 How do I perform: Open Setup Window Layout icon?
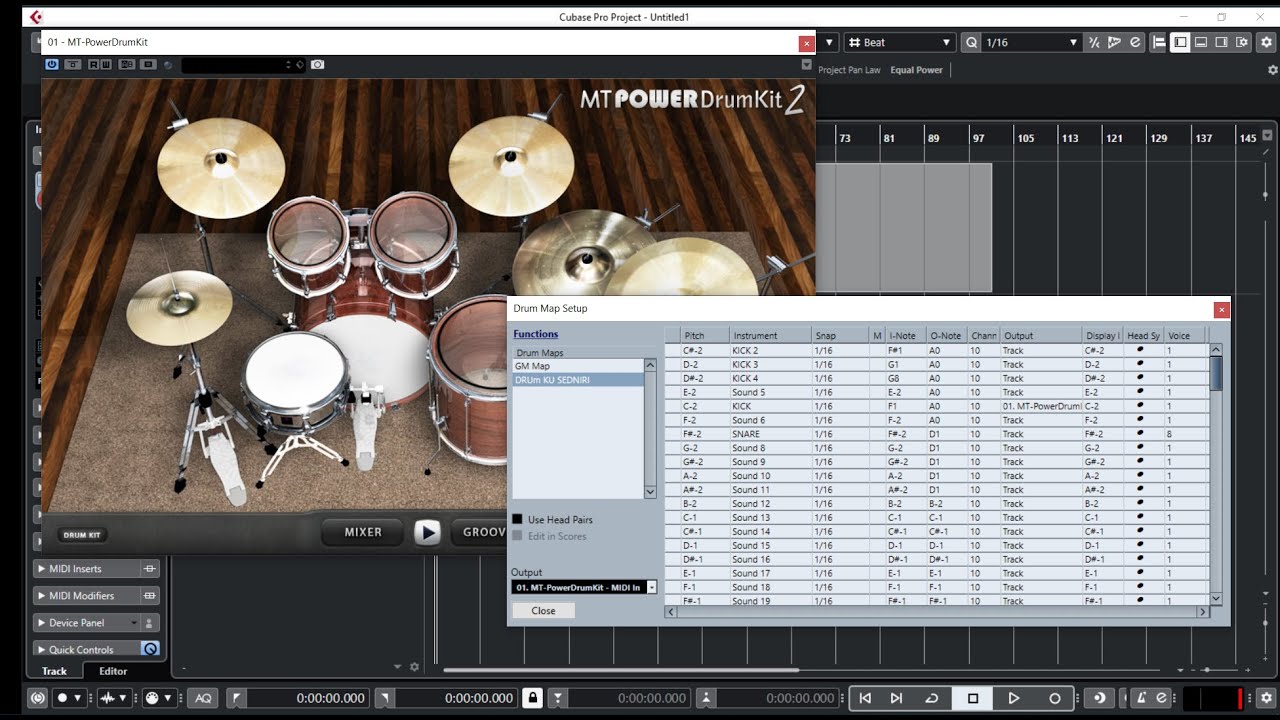click(1242, 42)
